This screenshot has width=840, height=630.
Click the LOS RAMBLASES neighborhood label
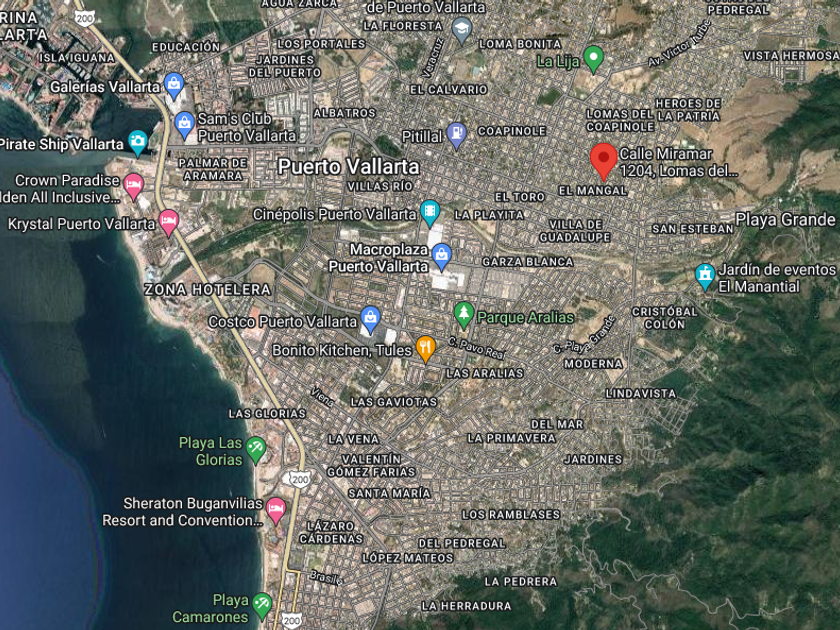click(511, 515)
